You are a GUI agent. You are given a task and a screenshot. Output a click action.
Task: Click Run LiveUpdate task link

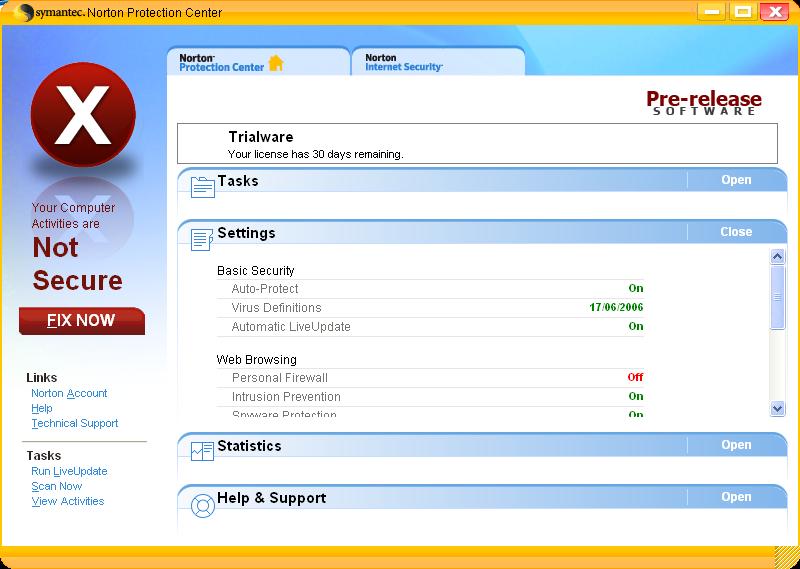(69, 471)
